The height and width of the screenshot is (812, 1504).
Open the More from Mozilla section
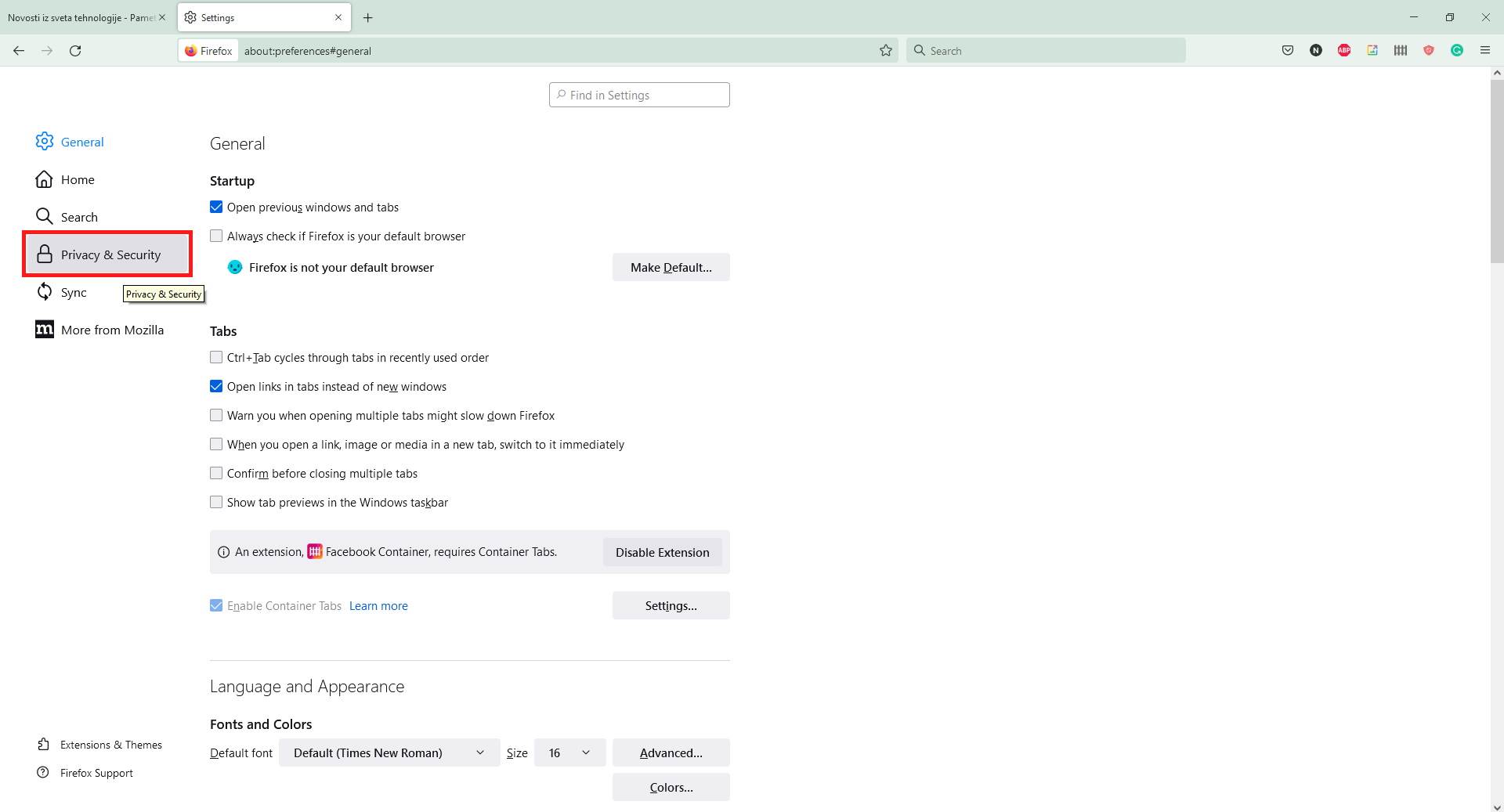114,330
